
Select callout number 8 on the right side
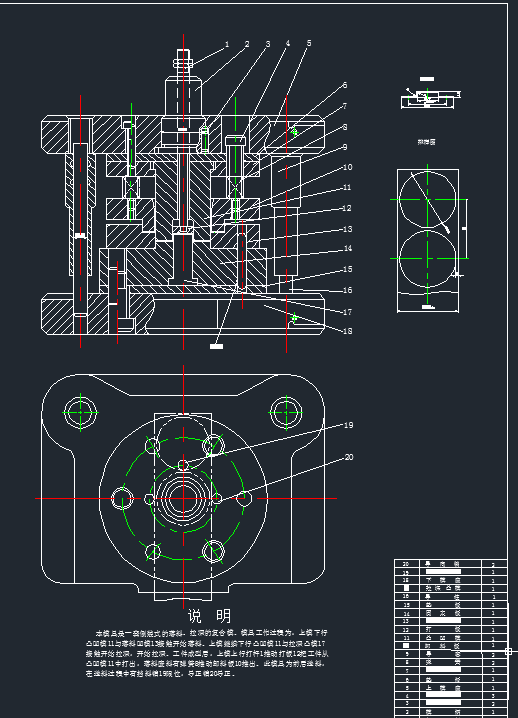tap(345, 127)
